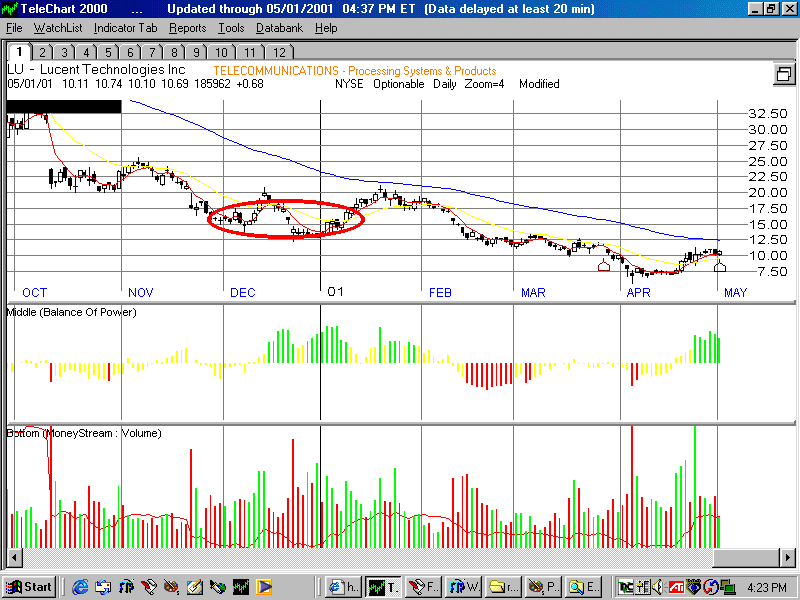800x600 pixels.
Task: Open the File menu
Action: point(14,28)
